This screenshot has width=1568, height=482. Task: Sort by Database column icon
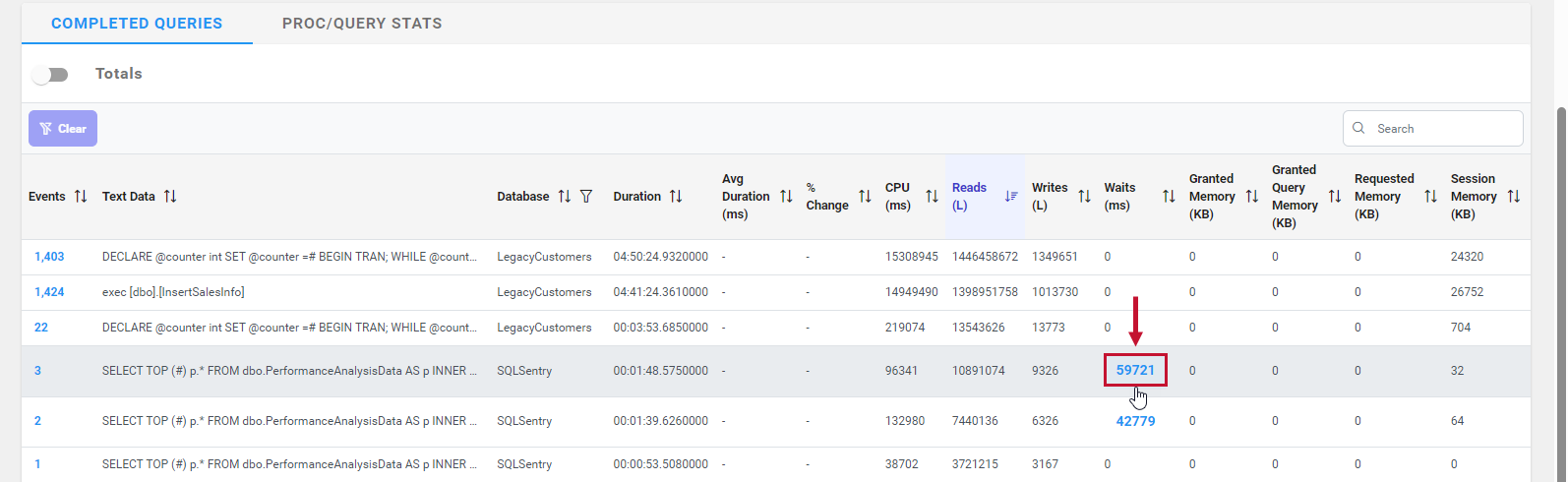(x=565, y=197)
